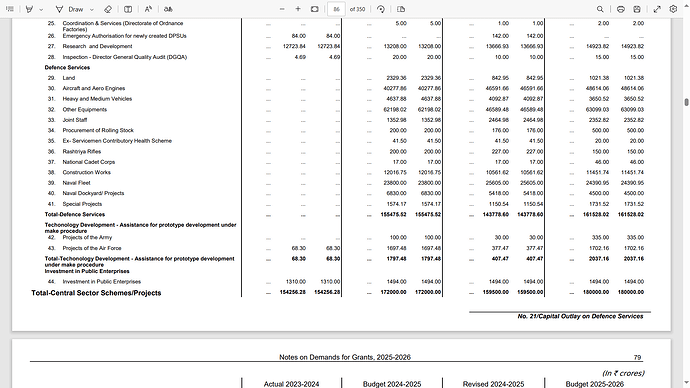Open search in document
This screenshot has height=388, width=690.
click(600, 9)
